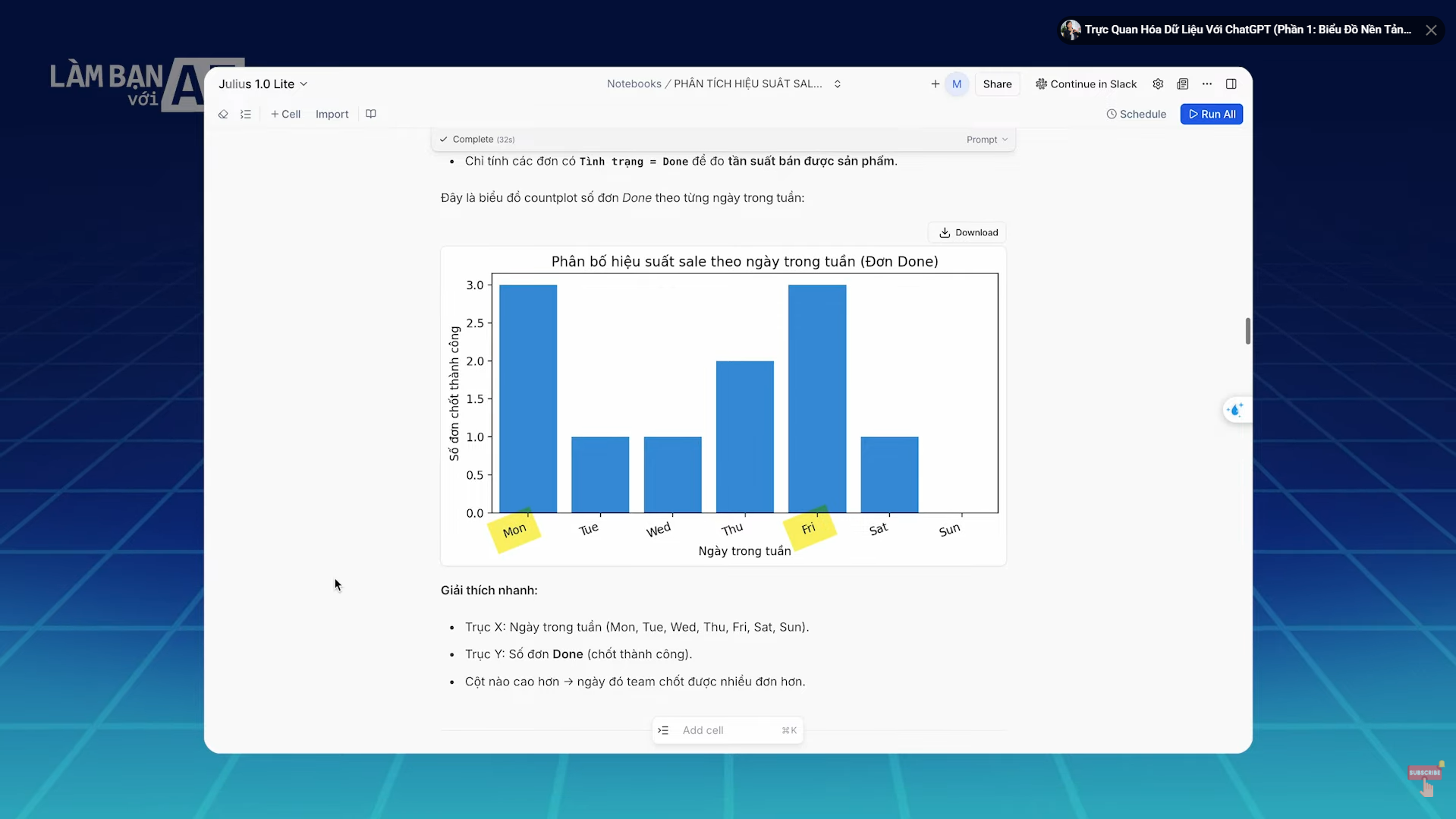Viewport: 1456px width, 819px height.
Task: Click the Run All button
Action: tap(1211, 114)
